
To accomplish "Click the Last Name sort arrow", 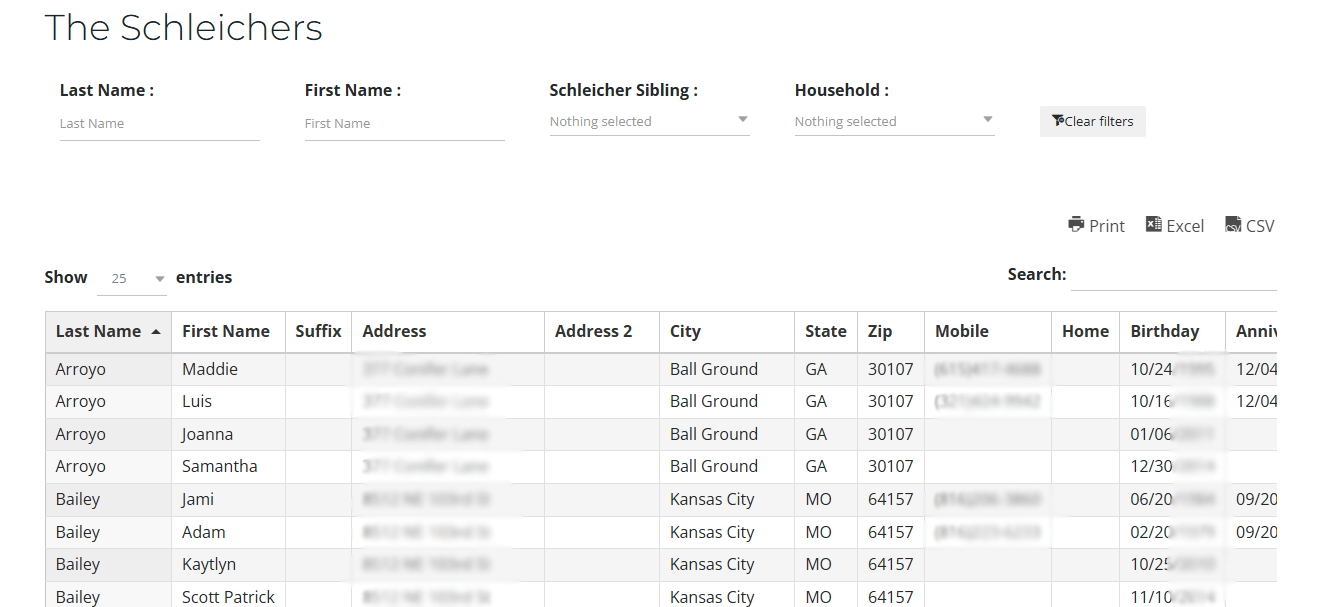I will tap(155, 332).
